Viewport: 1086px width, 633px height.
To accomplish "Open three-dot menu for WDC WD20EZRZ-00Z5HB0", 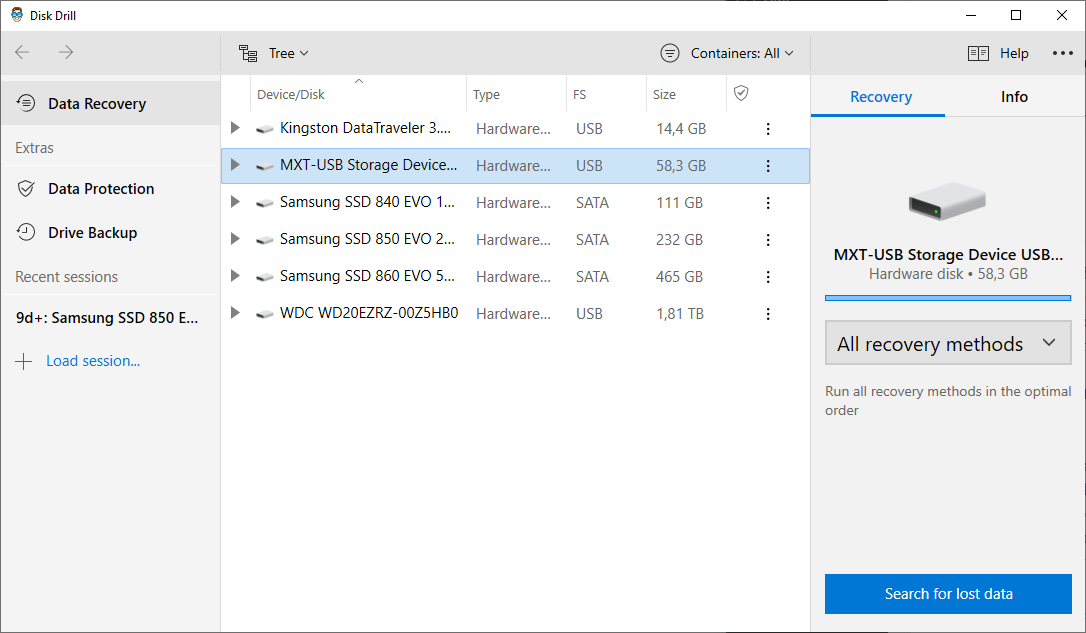I will point(768,314).
